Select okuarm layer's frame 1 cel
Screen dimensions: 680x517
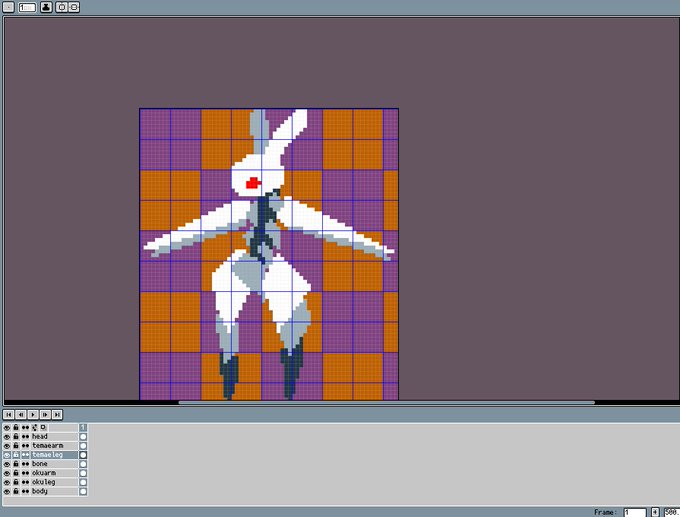(x=83, y=473)
